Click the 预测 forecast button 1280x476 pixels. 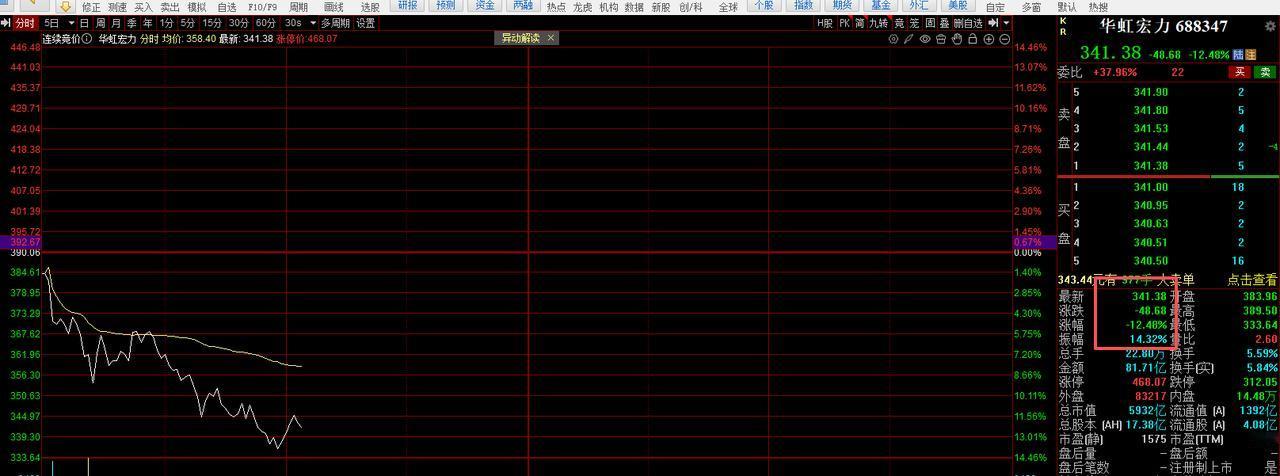click(446, 6)
